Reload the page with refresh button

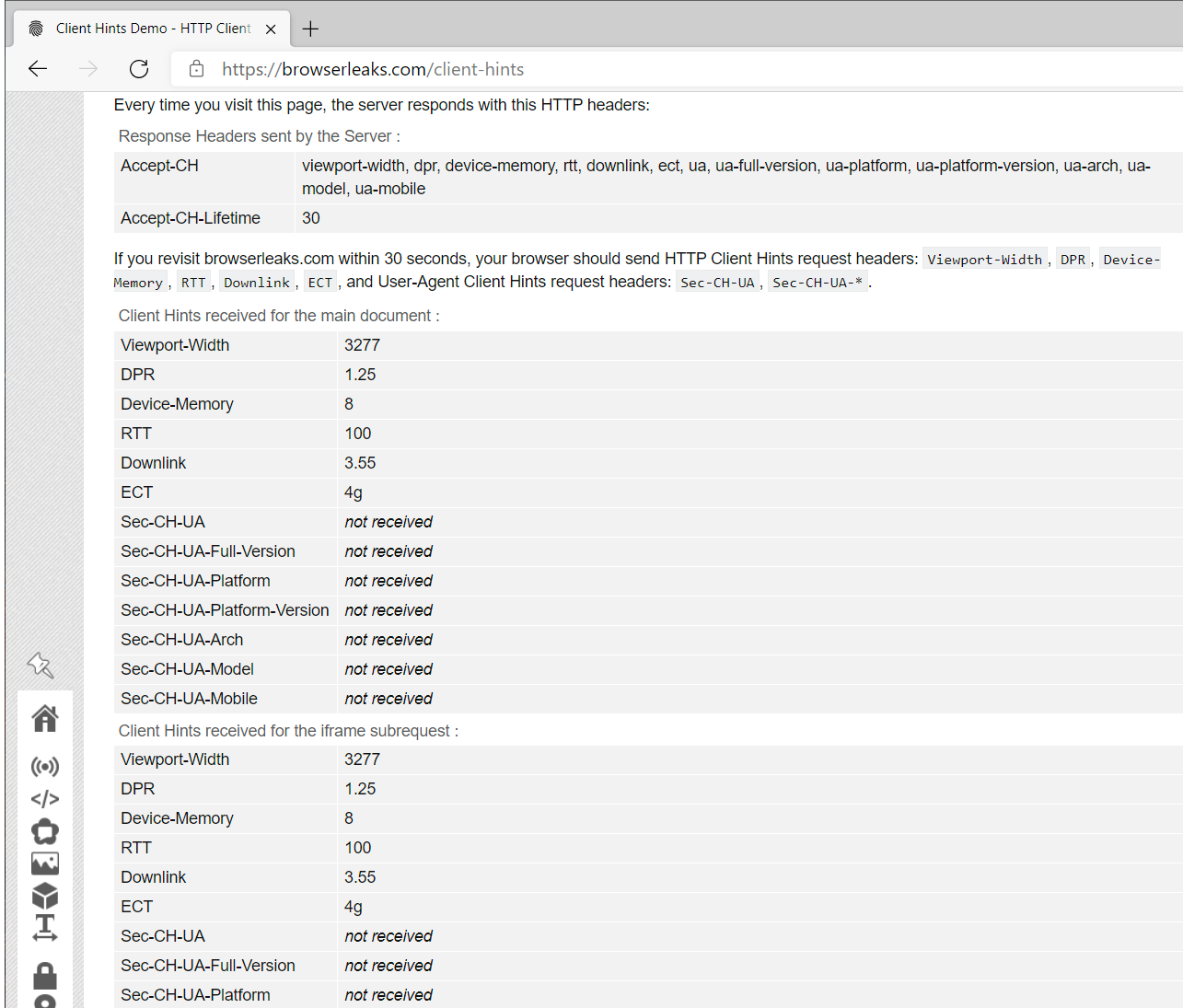point(139,69)
